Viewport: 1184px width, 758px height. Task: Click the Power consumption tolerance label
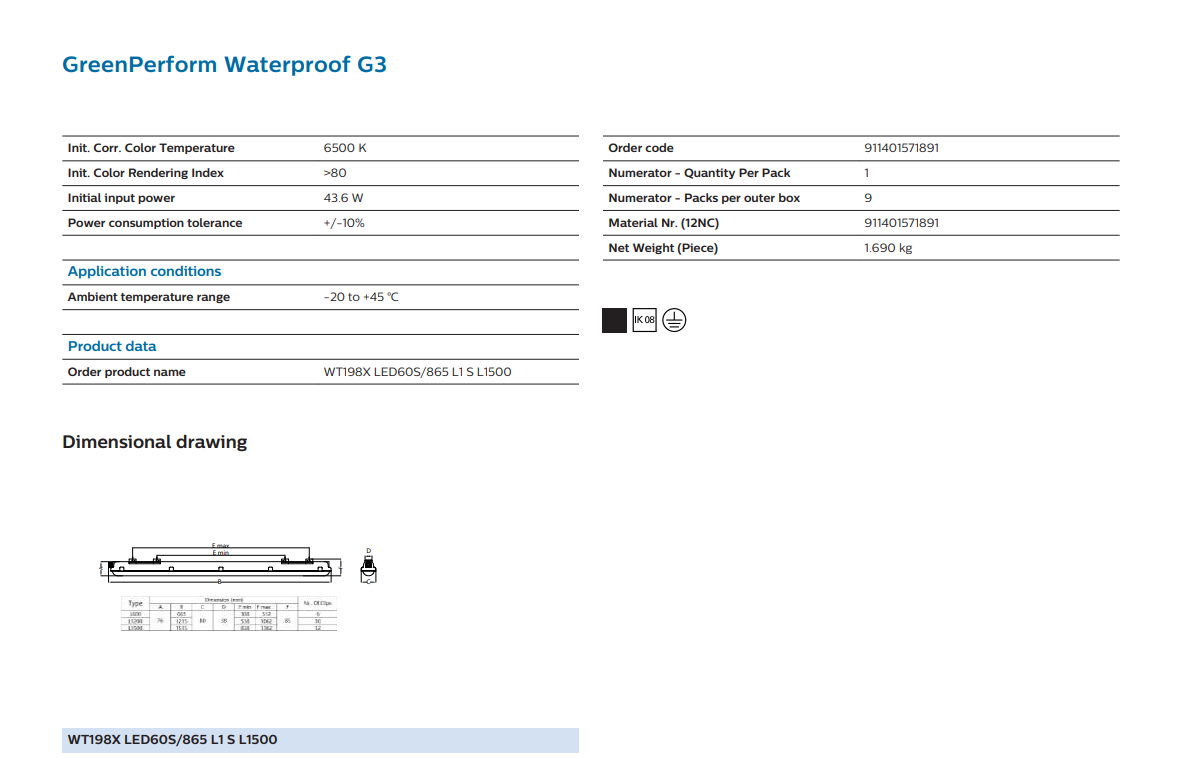[x=155, y=223]
